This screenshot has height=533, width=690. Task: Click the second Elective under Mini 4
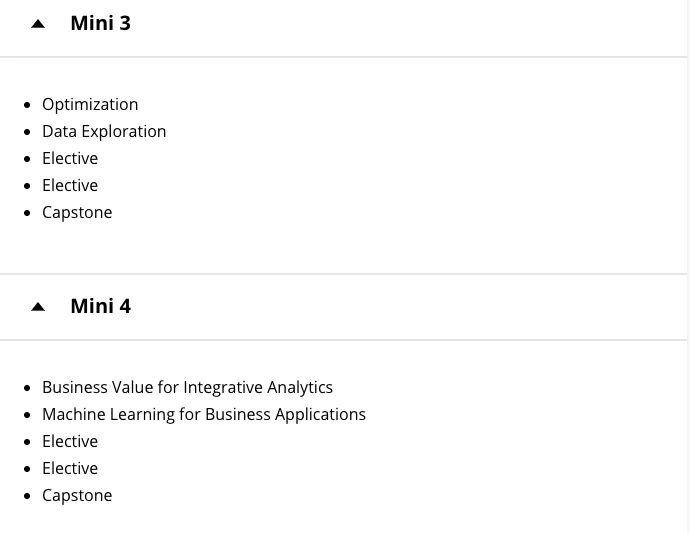pyautogui.click(x=70, y=469)
